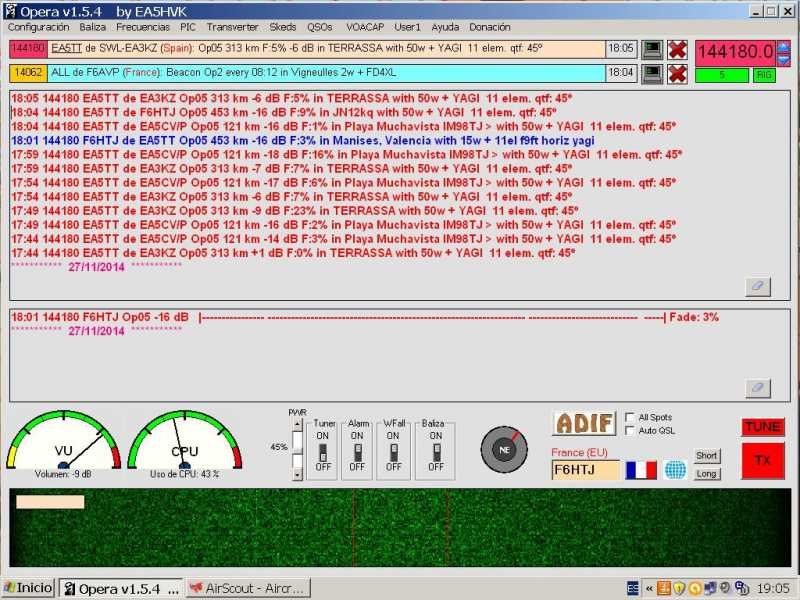
Task: Open the world globe map icon
Action: 676,470
